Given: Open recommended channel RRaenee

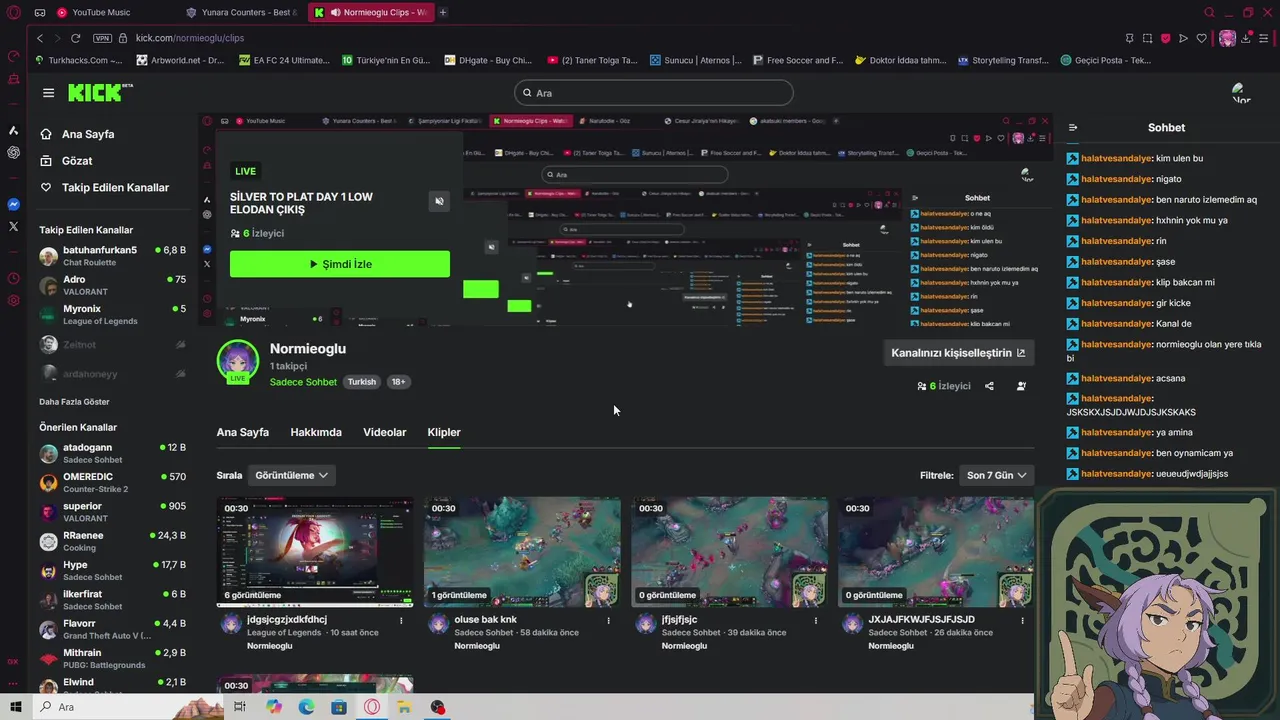Looking at the screenshot, I should click(x=112, y=541).
